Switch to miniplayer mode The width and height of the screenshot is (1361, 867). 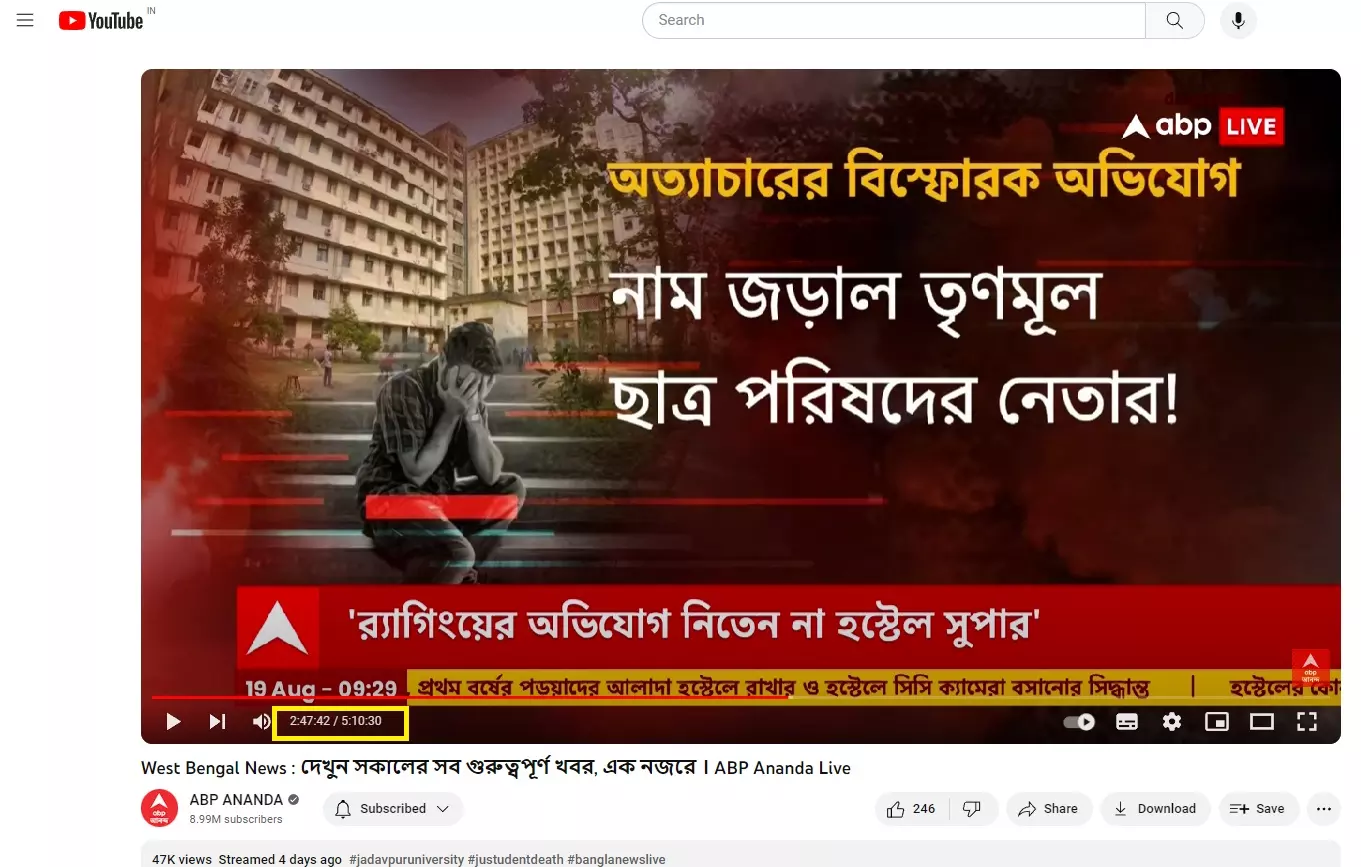[x=1217, y=721]
